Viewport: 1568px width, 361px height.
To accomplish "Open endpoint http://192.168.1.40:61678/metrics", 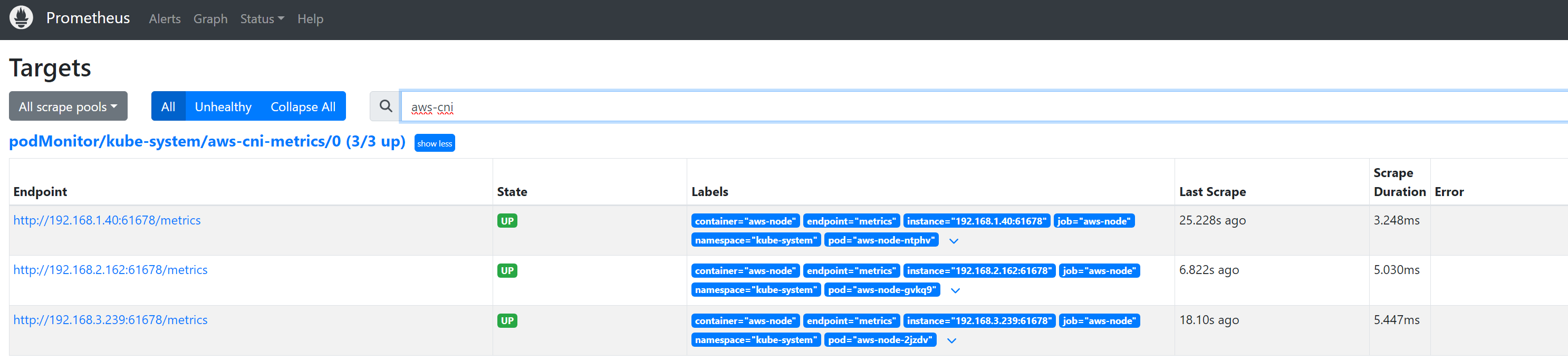I will [x=107, y=220].
